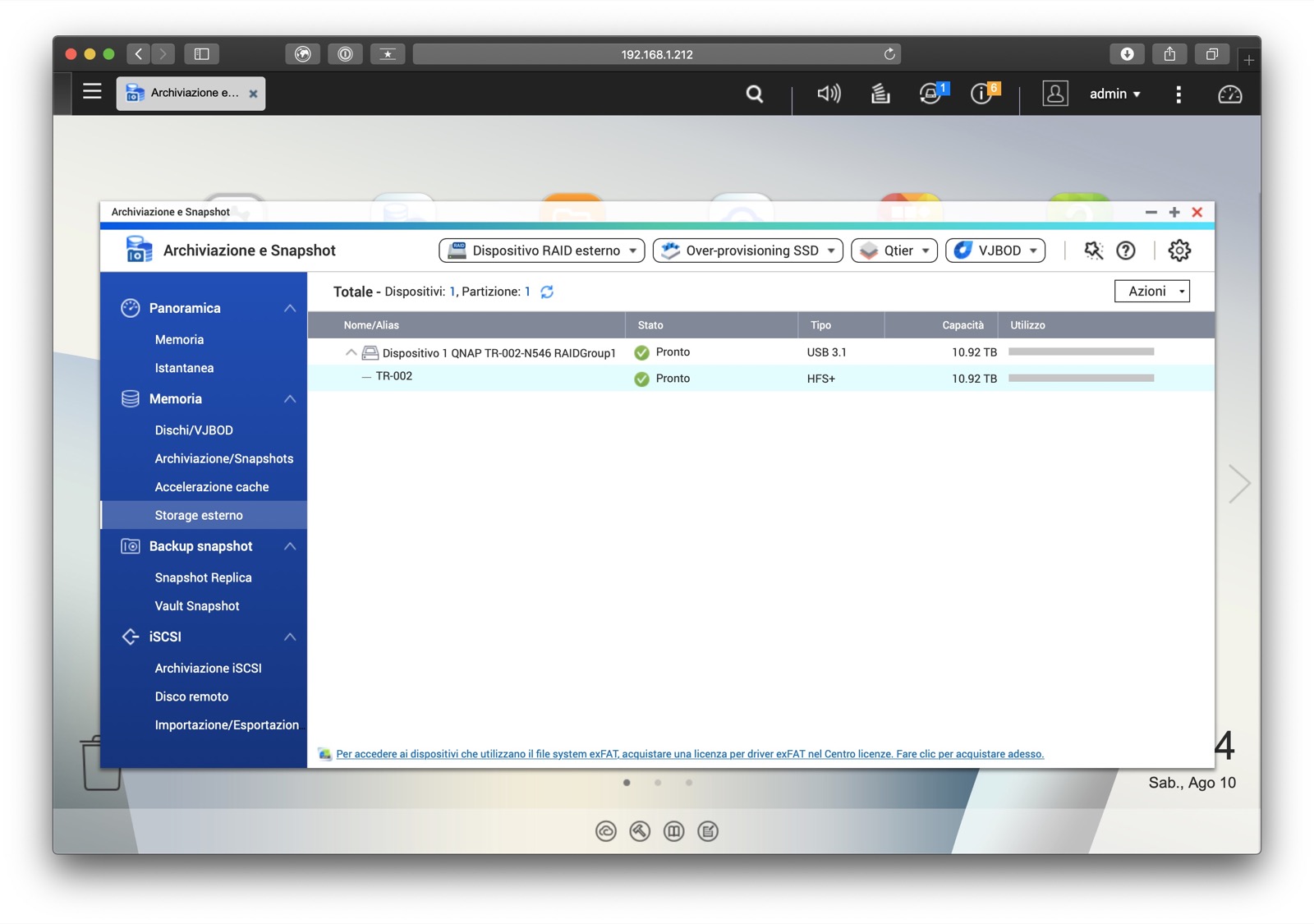Screen dimensions: 1314x924
Task: Open the three-dot more options menu
Action: point(1178,94)
